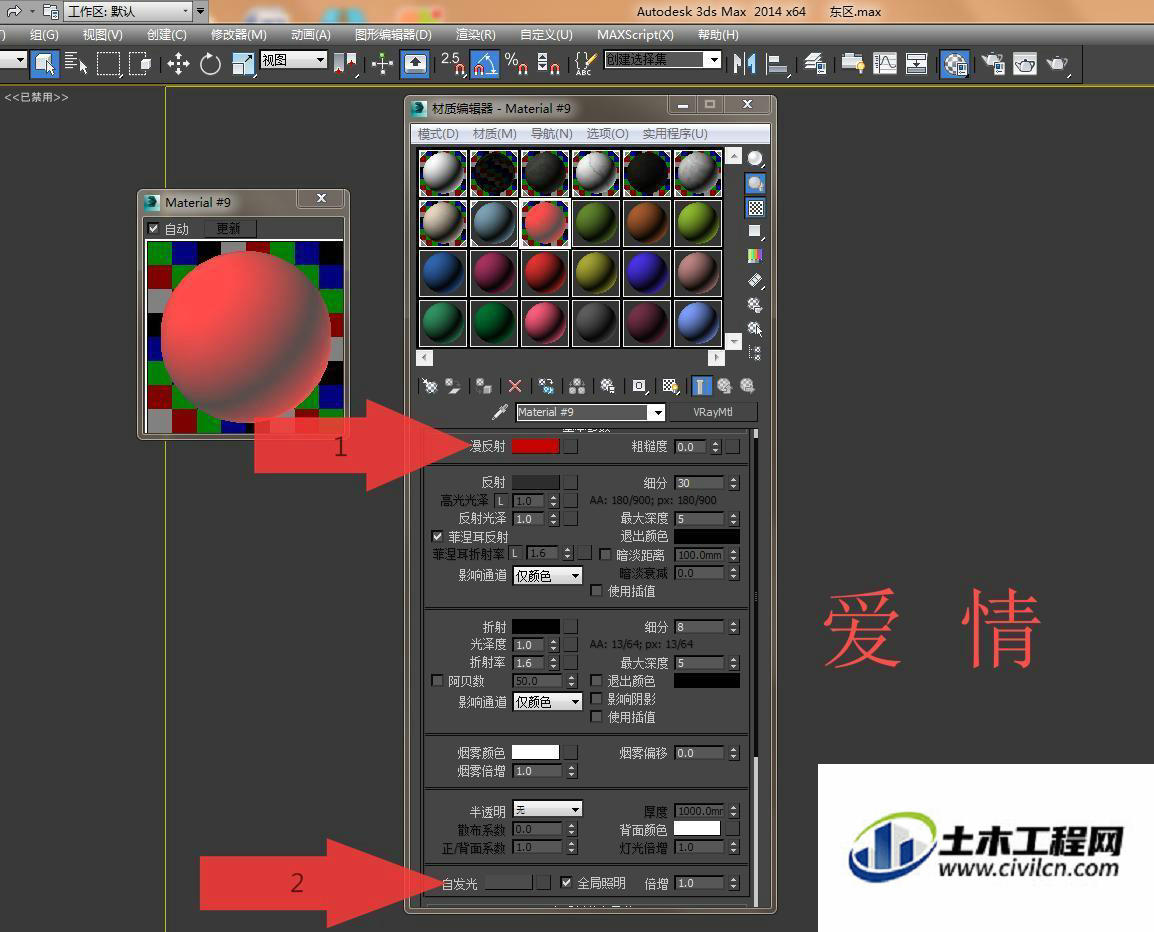This screenshot has height=932, width=1154.
Task: Open the 工作区: 默认 workspace dropdown
Action: [x=127, y=12]
